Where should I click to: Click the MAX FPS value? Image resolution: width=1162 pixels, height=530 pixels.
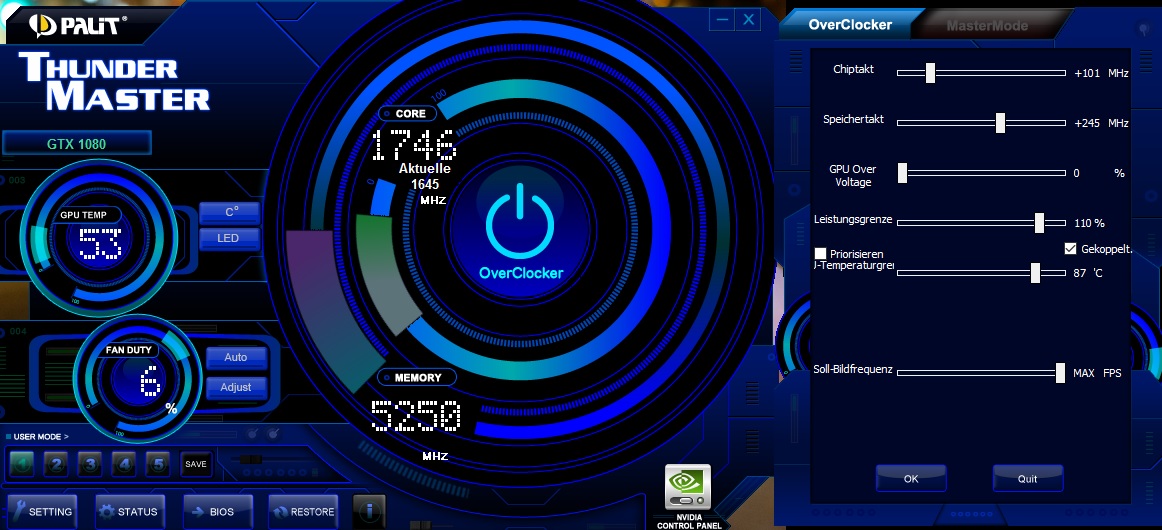coord(1098,373)
